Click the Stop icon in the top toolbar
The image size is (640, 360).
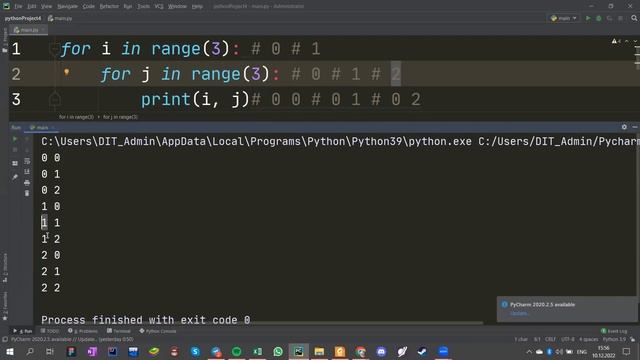point(620,18)
